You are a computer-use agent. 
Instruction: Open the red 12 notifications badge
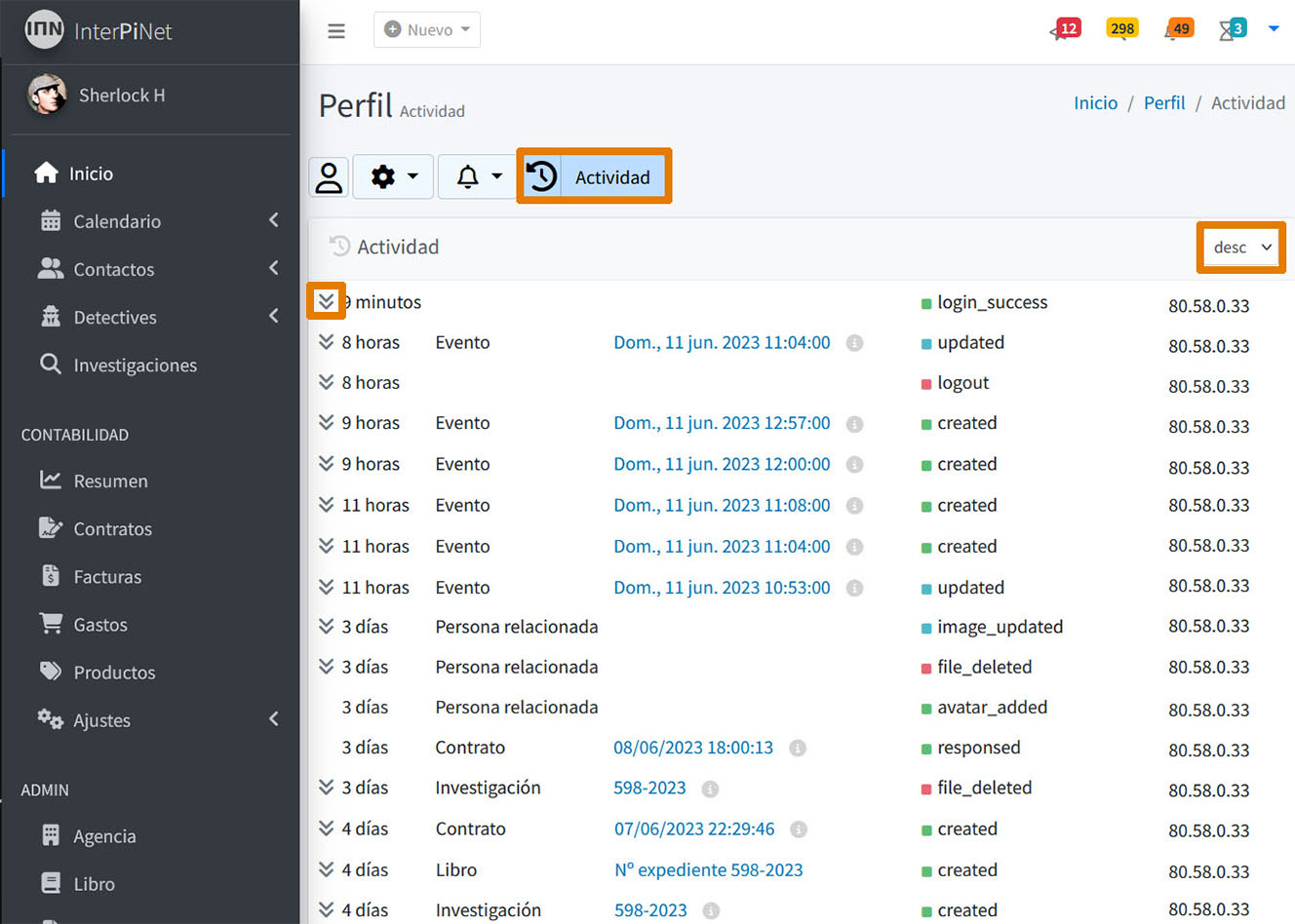(x=1065, y=29)
